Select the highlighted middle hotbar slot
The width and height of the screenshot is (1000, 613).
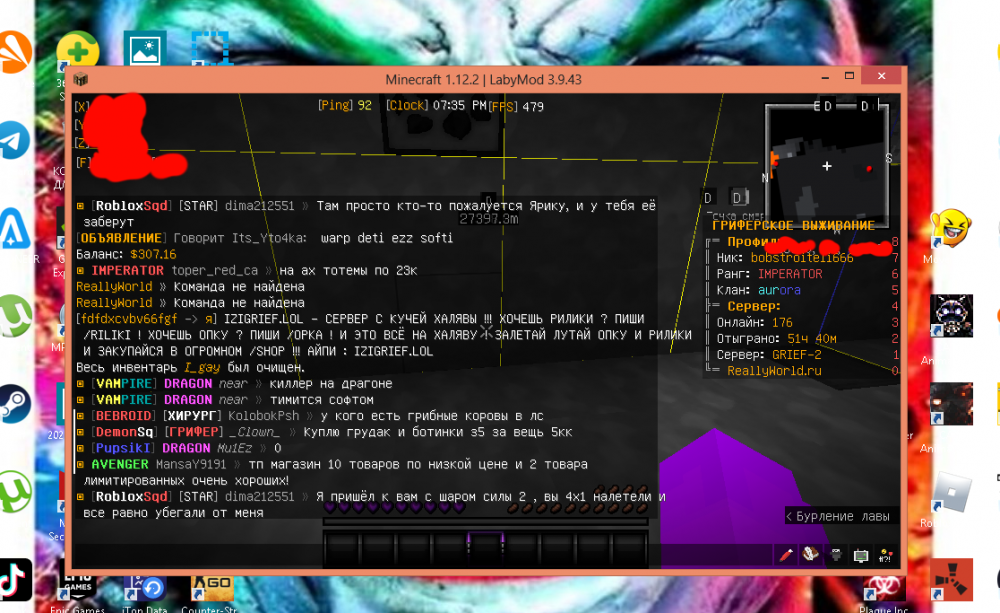[485, 549]
